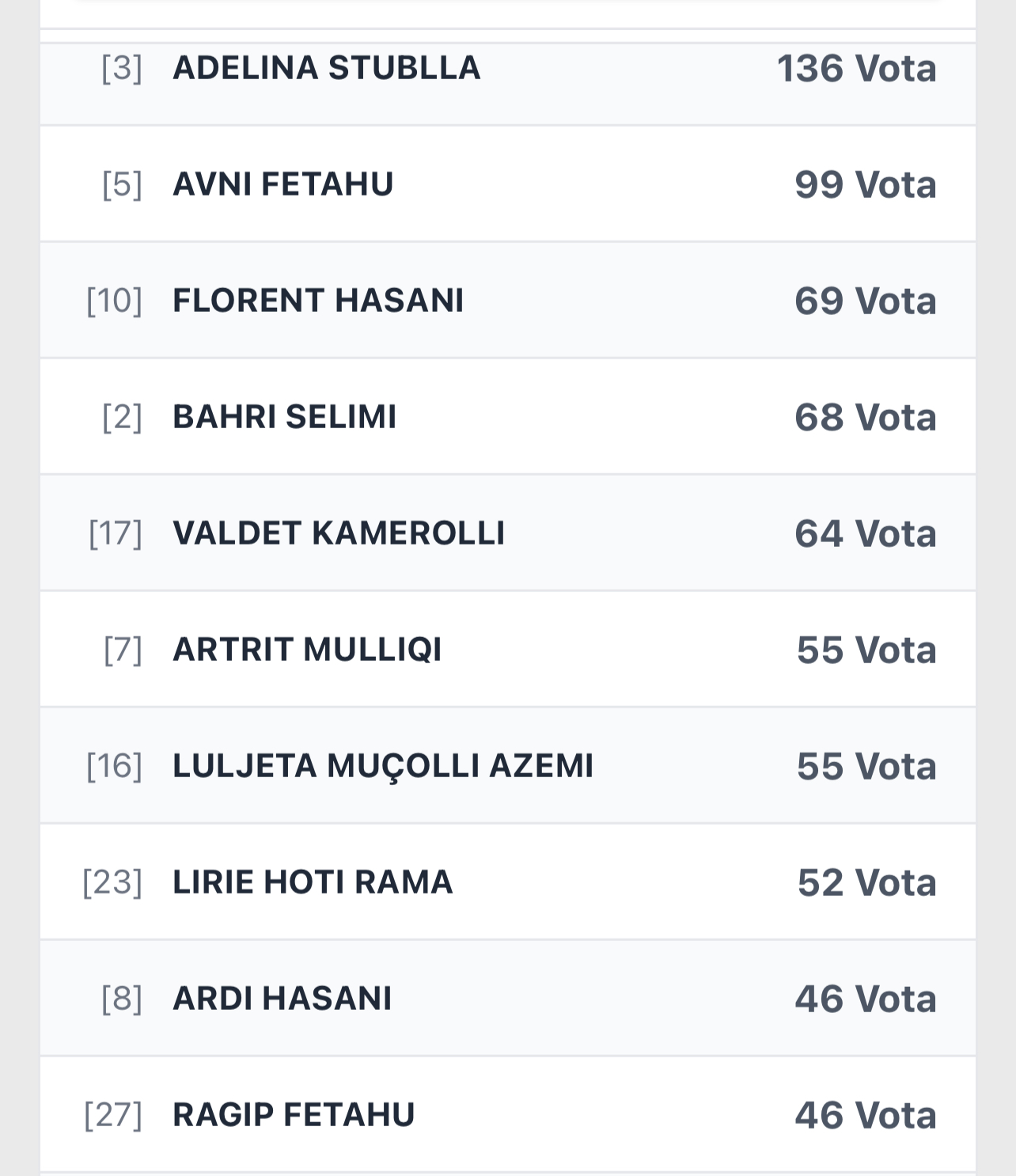This screenshot has width=1016, height=1176.
Task: Click the Ardi Hasani name
Action: tap(282, 999)
